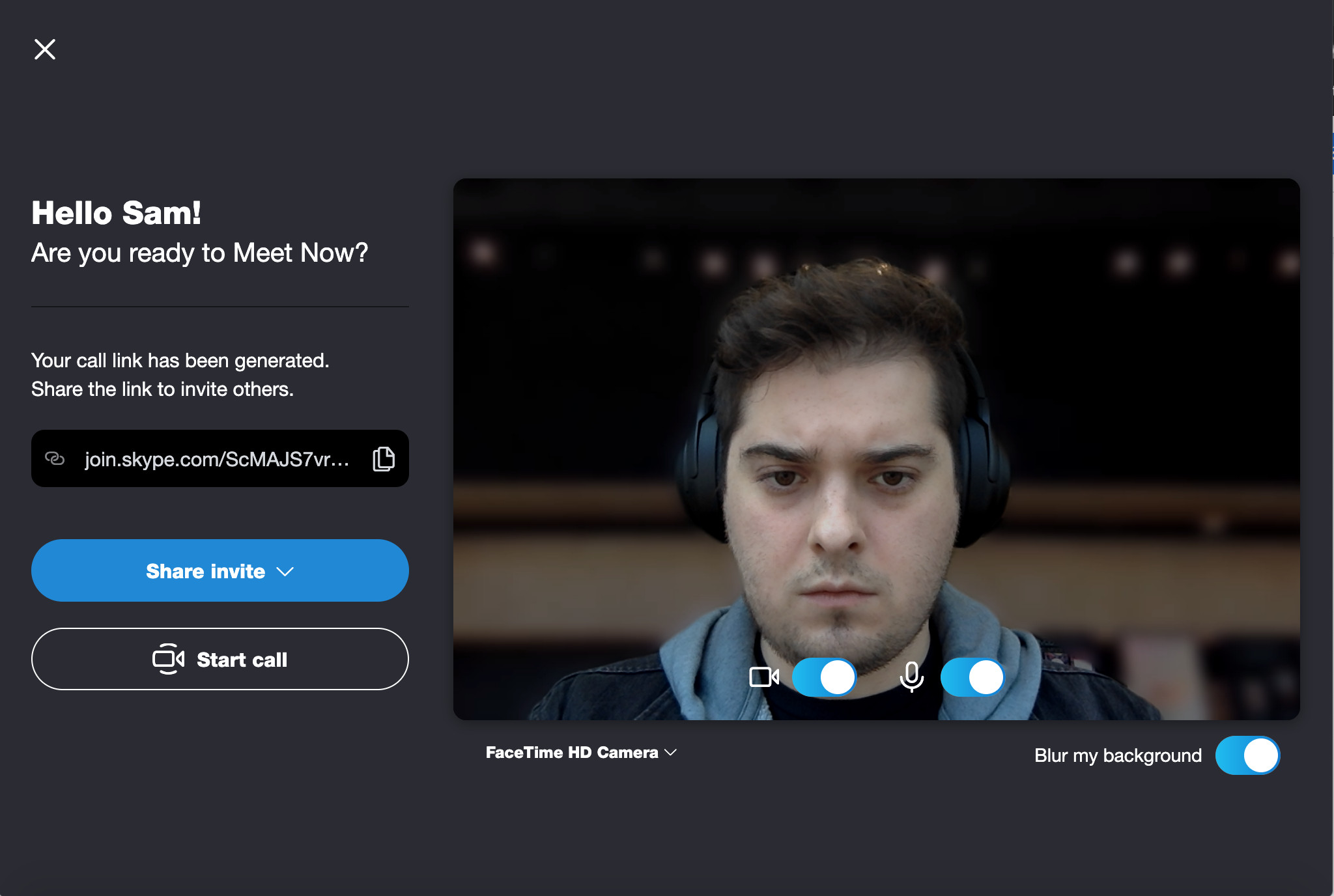Click the Start call button
This screenshot has height=896, width=1334.
(220, 659)
